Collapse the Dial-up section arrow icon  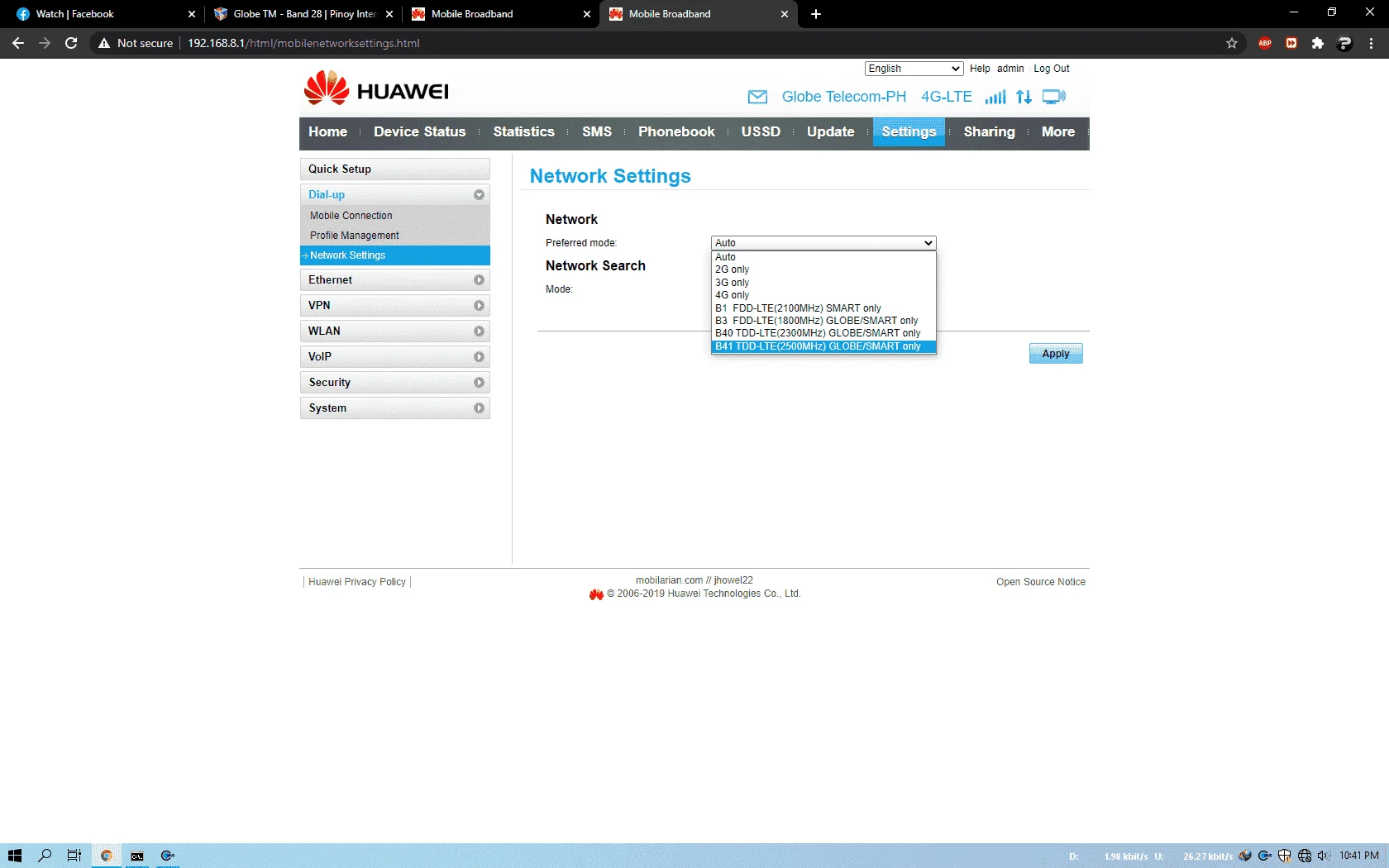(479, 195)
